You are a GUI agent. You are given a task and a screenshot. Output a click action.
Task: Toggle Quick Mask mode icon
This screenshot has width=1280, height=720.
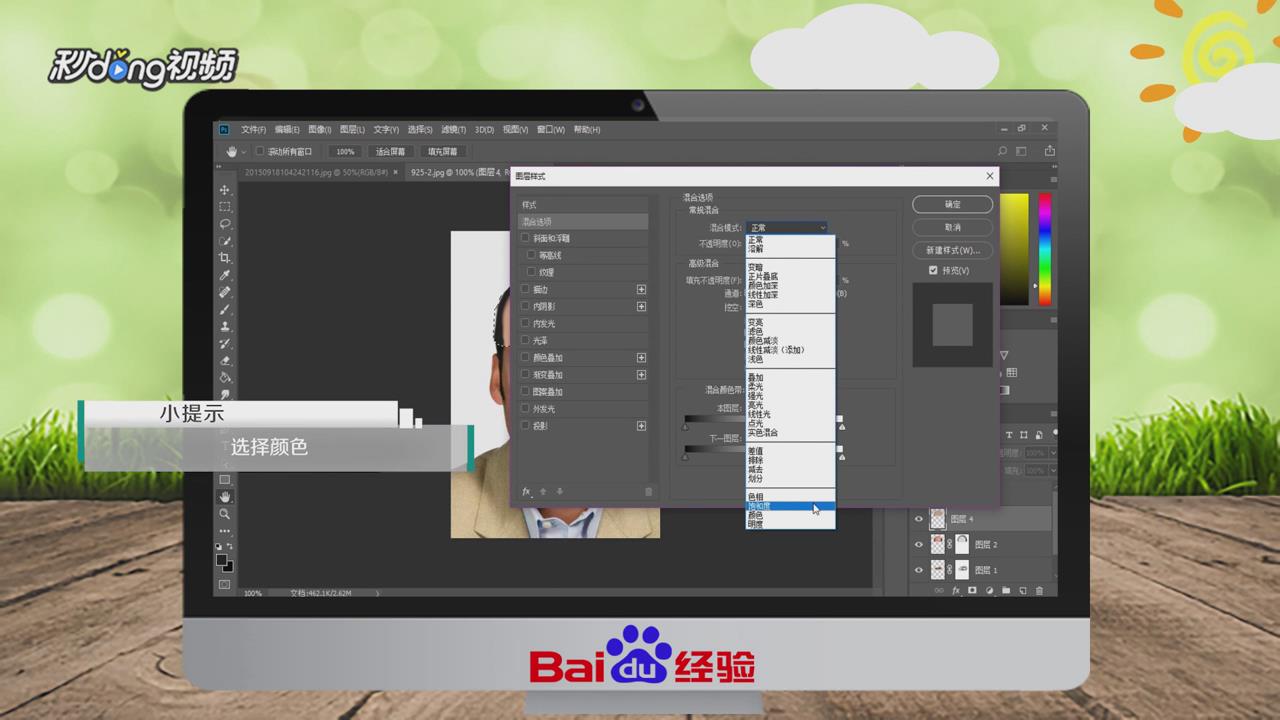225,584
